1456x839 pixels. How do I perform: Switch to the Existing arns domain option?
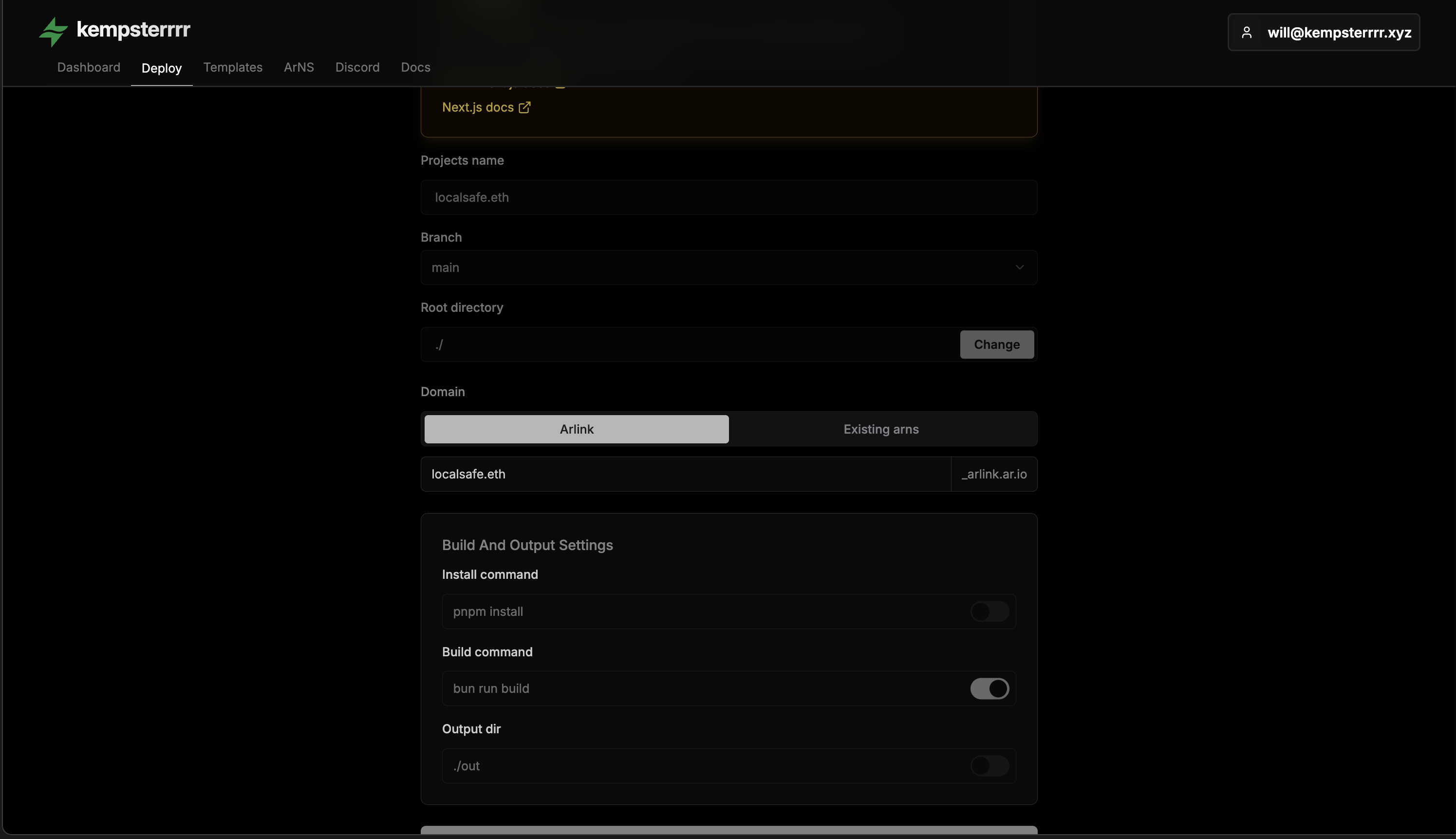coord(881,429)
